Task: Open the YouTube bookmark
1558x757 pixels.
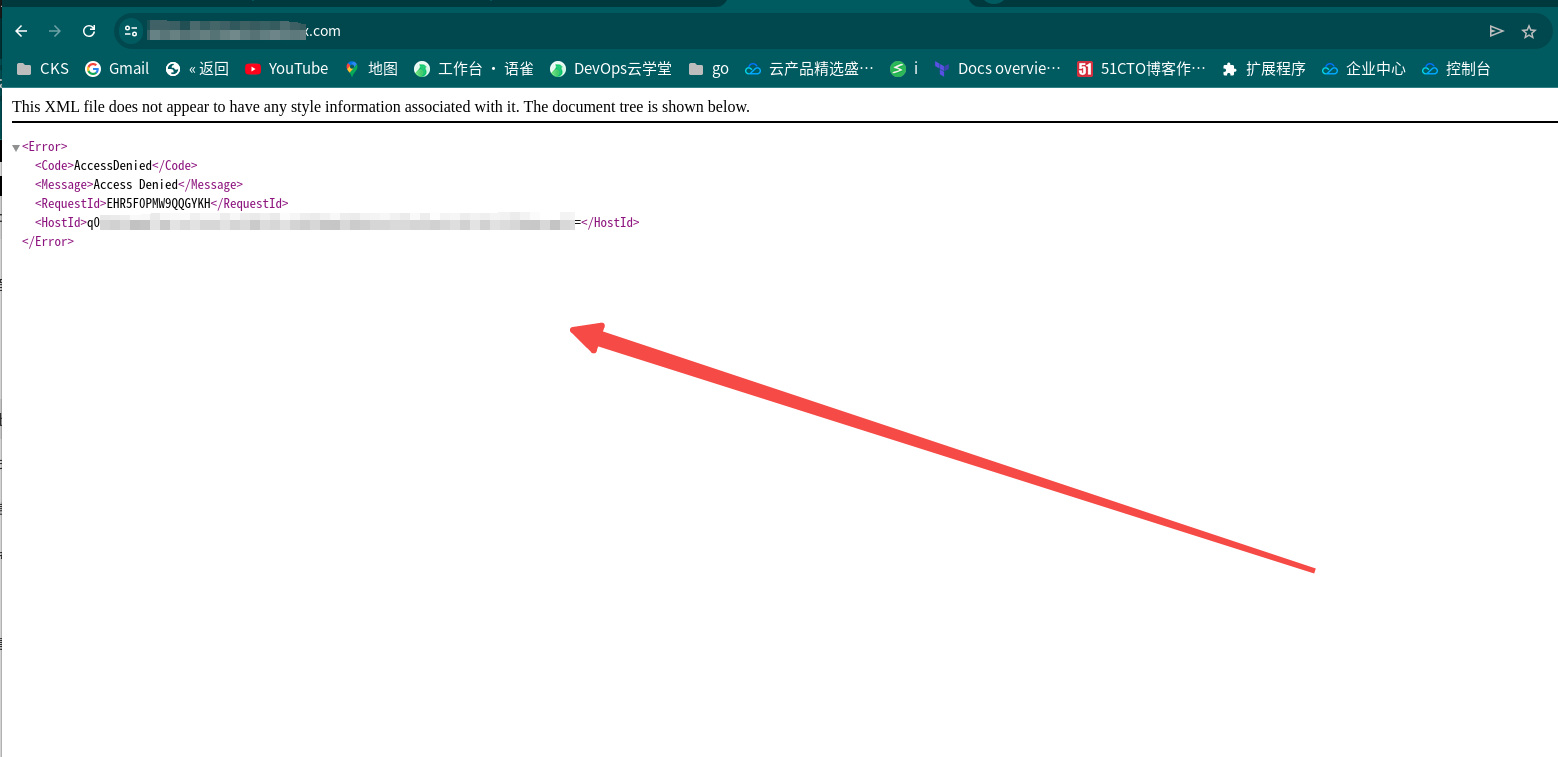Action: (287, 68)
